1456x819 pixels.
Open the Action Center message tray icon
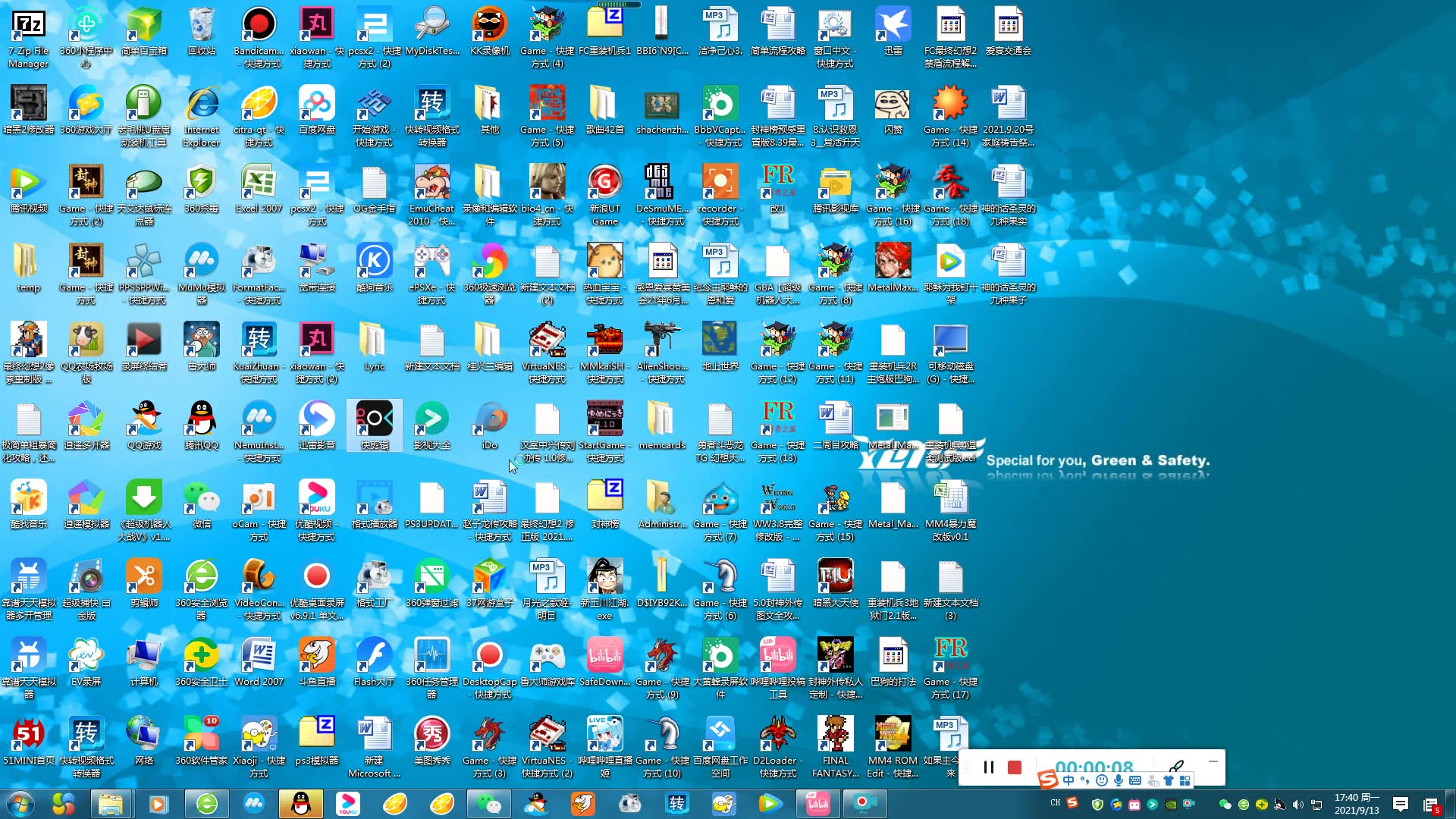(x=1401, y=804)
